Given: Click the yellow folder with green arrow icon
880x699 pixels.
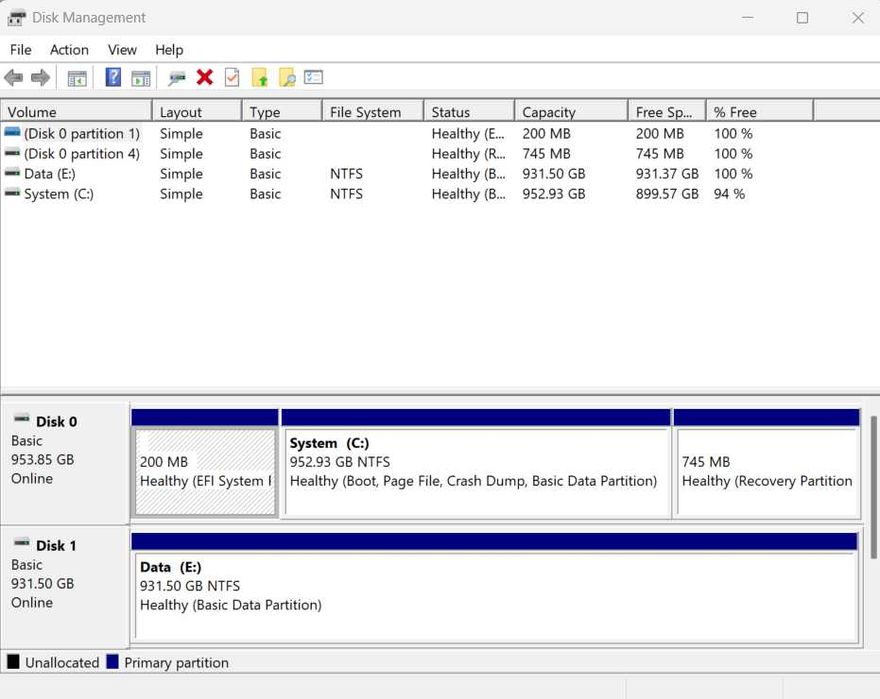Looking at the screenshot, I should coord(259,78).
